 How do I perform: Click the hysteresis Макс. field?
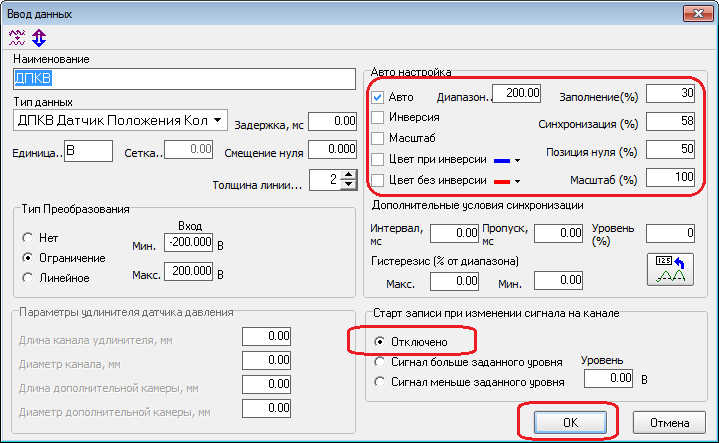(454, 281)
